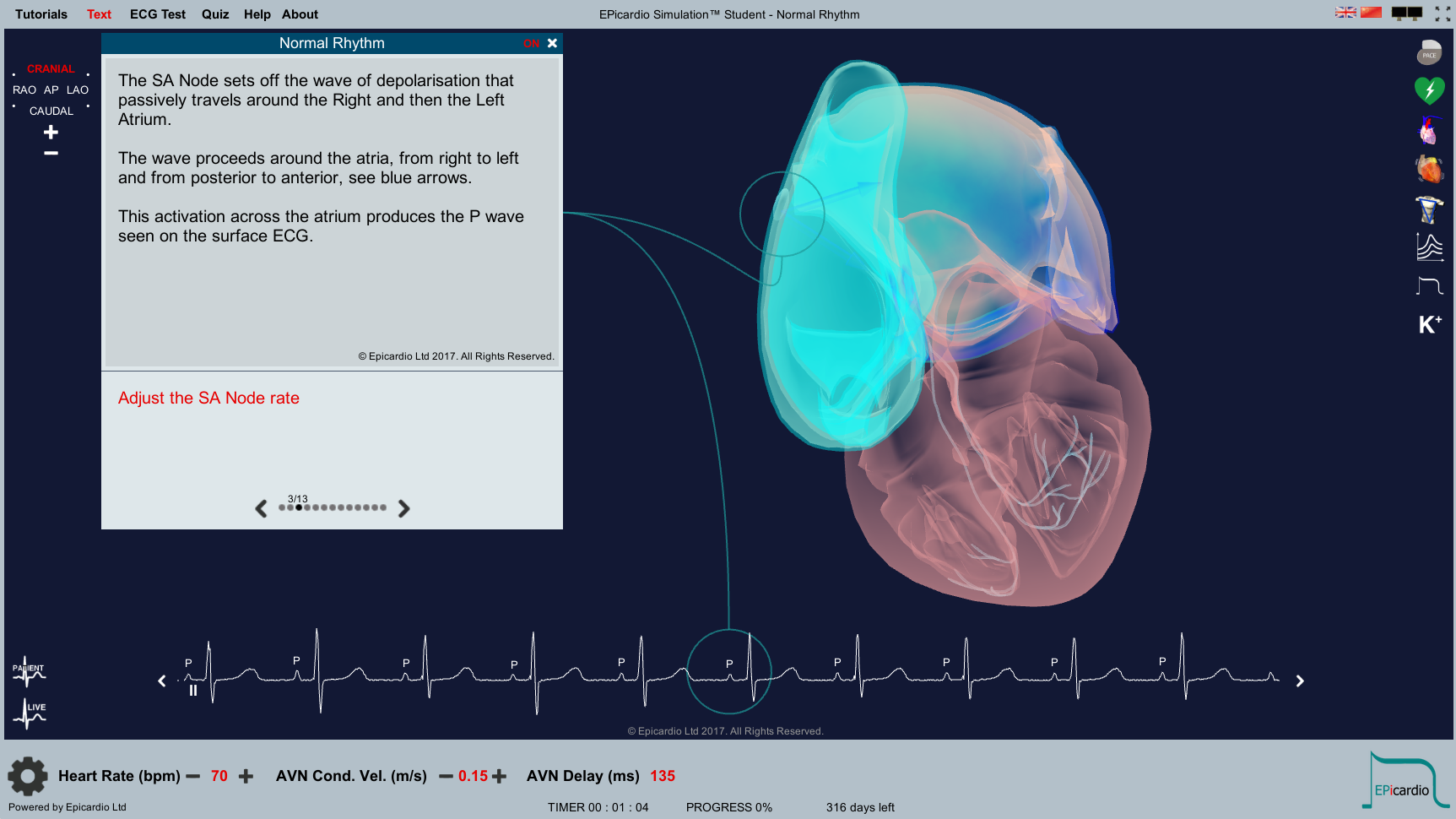
Task: Select the Patient ECG icon
Action: tap(29, 672)
